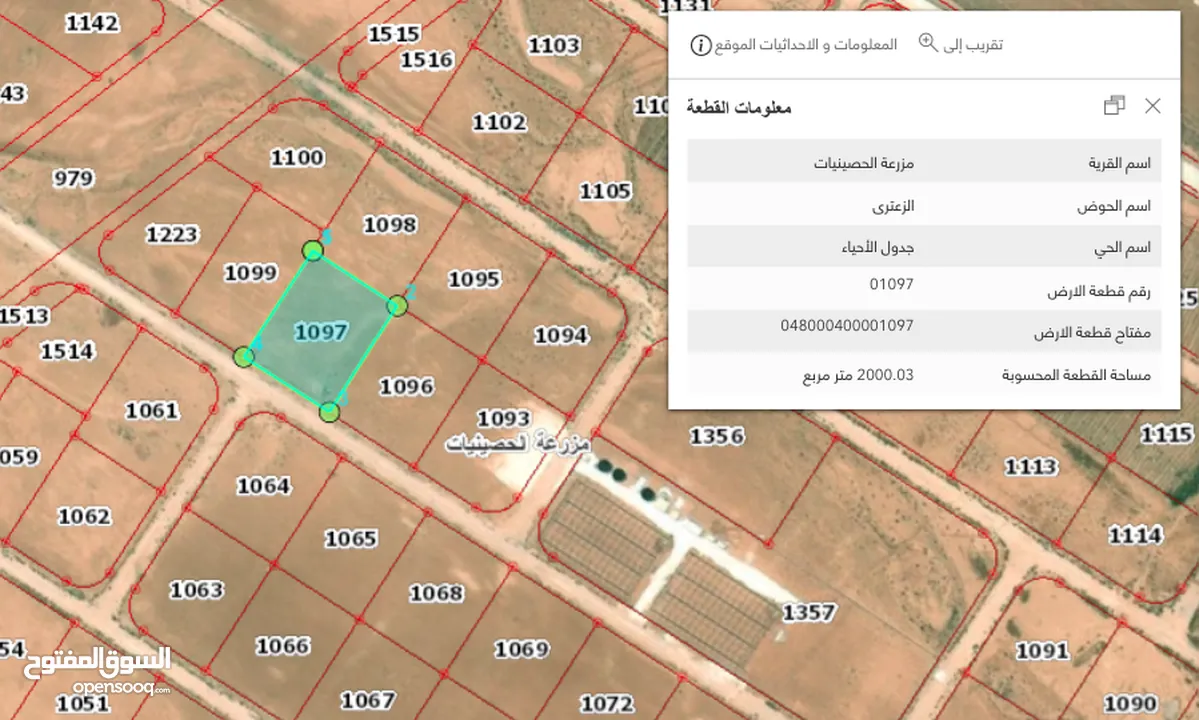This screenshot has width=1199, height=720.
Task: Select parcel 1098 on the map
Action: pos(390,225)
